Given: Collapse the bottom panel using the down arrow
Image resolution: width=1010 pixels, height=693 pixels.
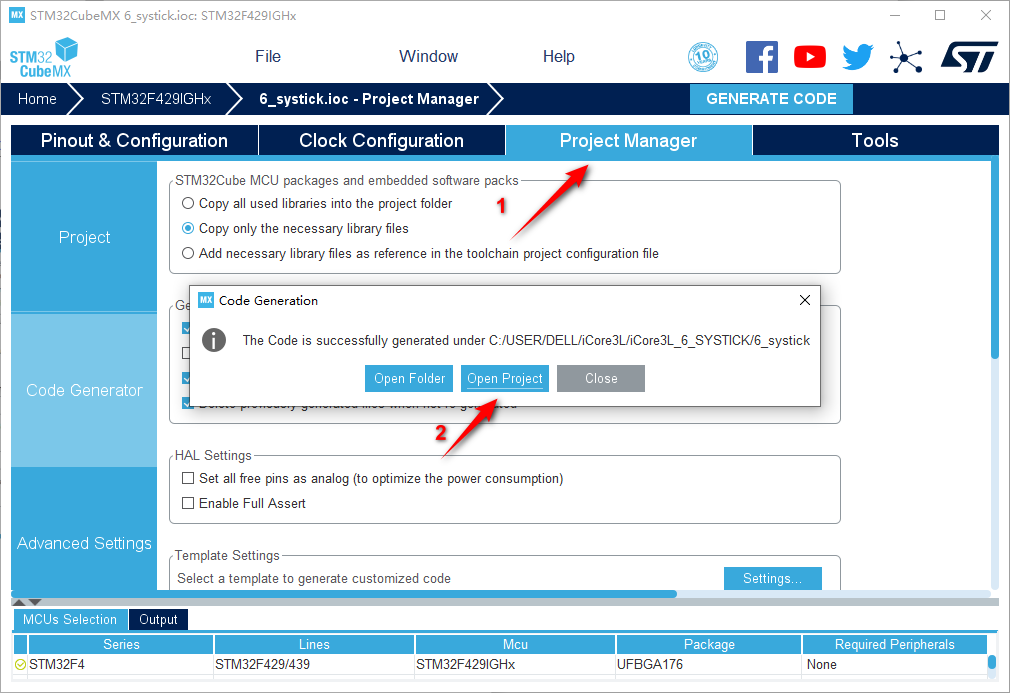Looking at the screenshot, I should point(34,602).
